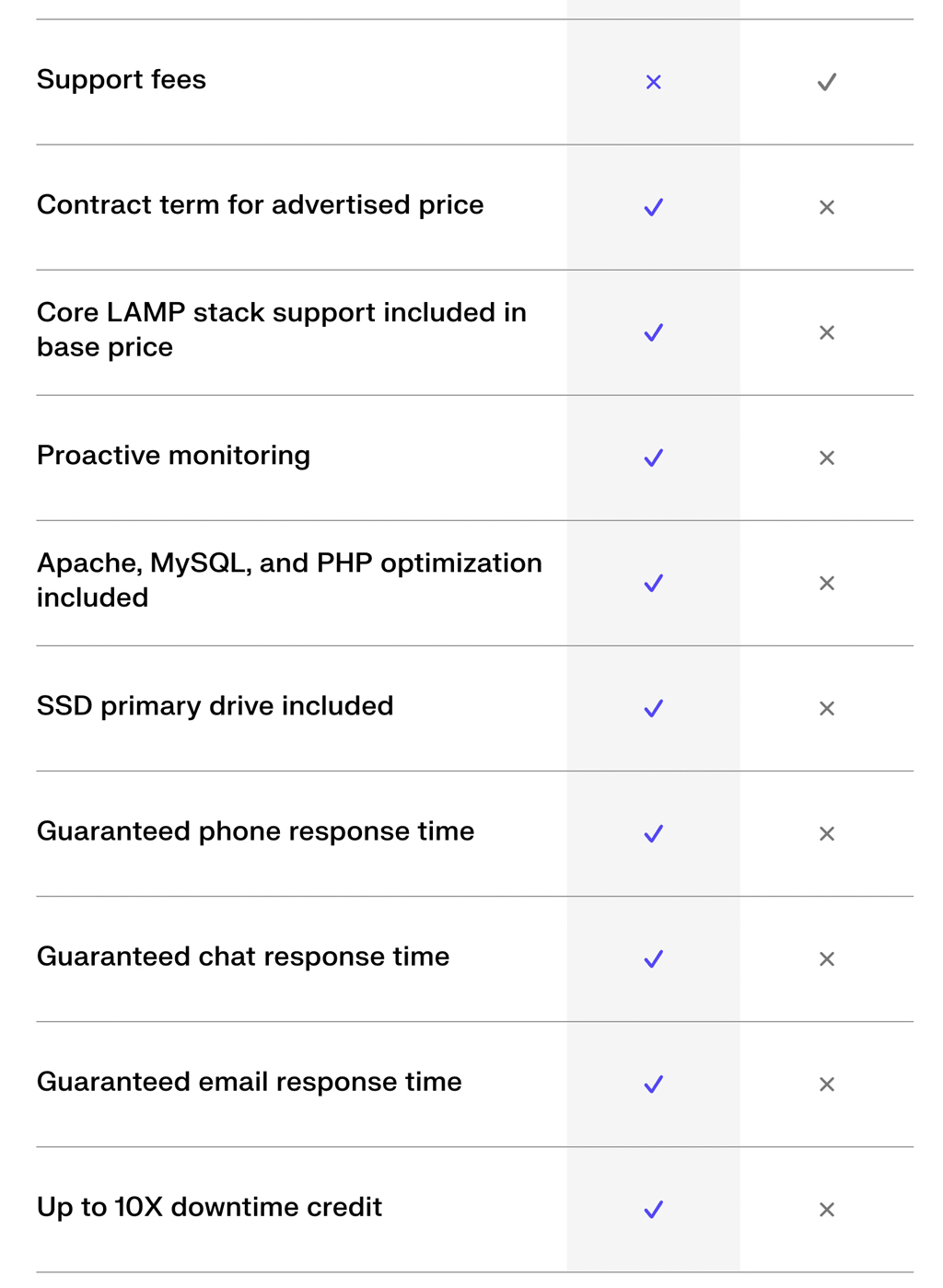Click the gray X for Proactive monitoring
943x1288 pixels.
point(827,458)
